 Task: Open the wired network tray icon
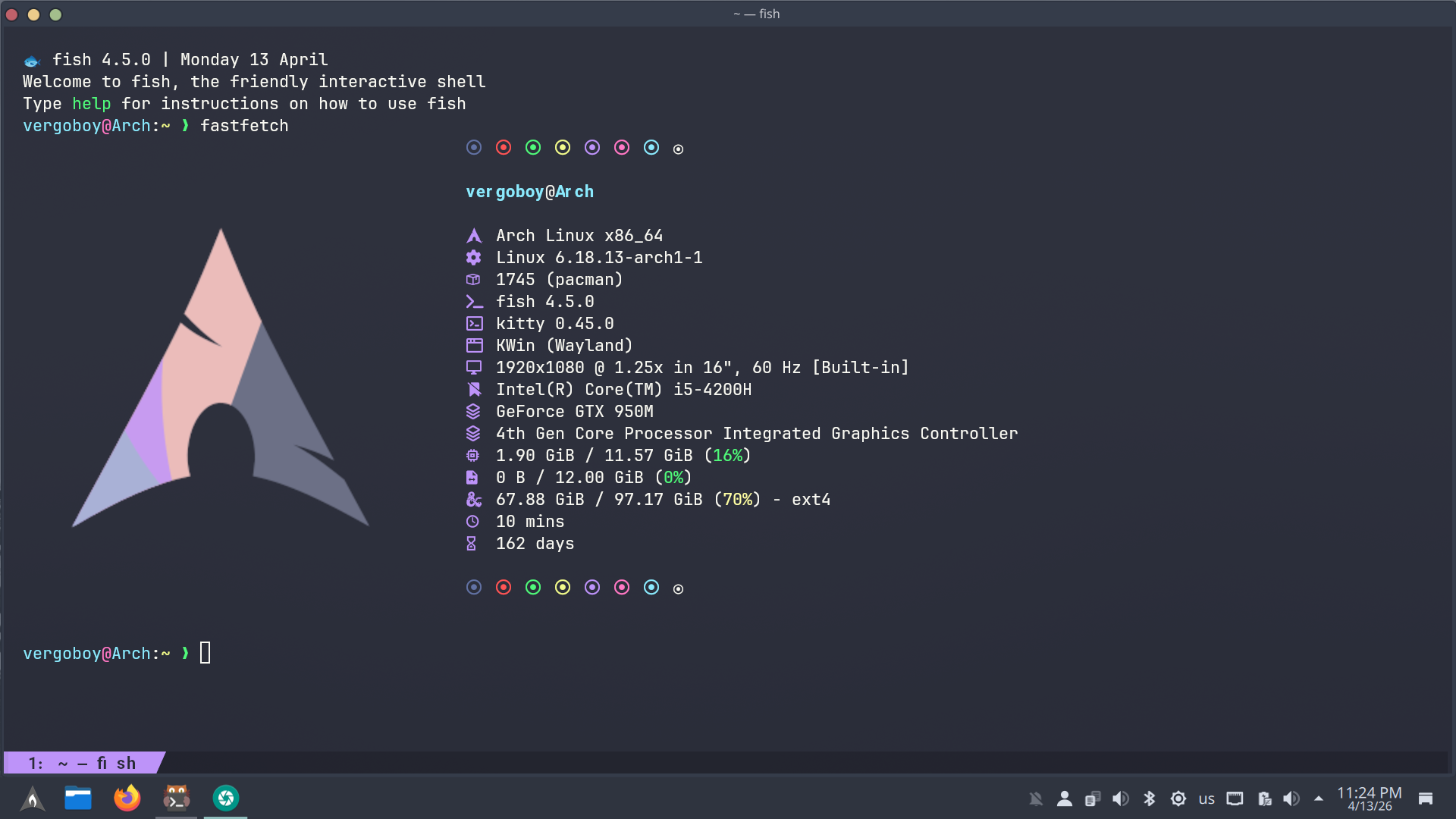1235,799
